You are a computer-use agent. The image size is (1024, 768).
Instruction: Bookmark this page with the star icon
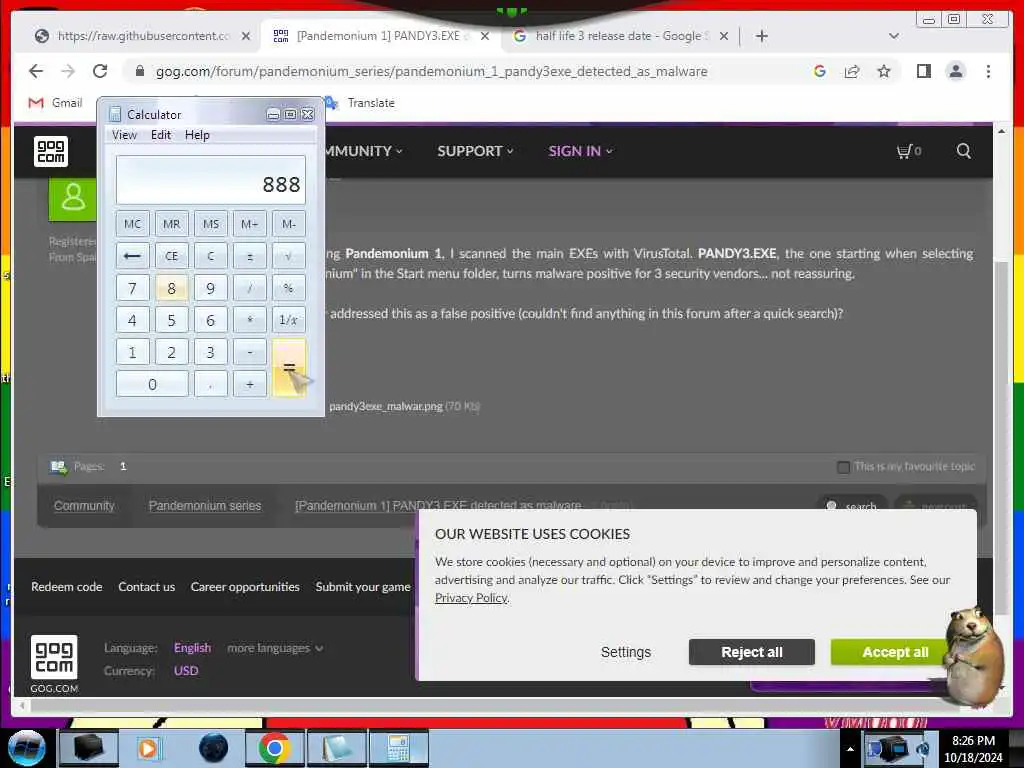tap(884, 71)
